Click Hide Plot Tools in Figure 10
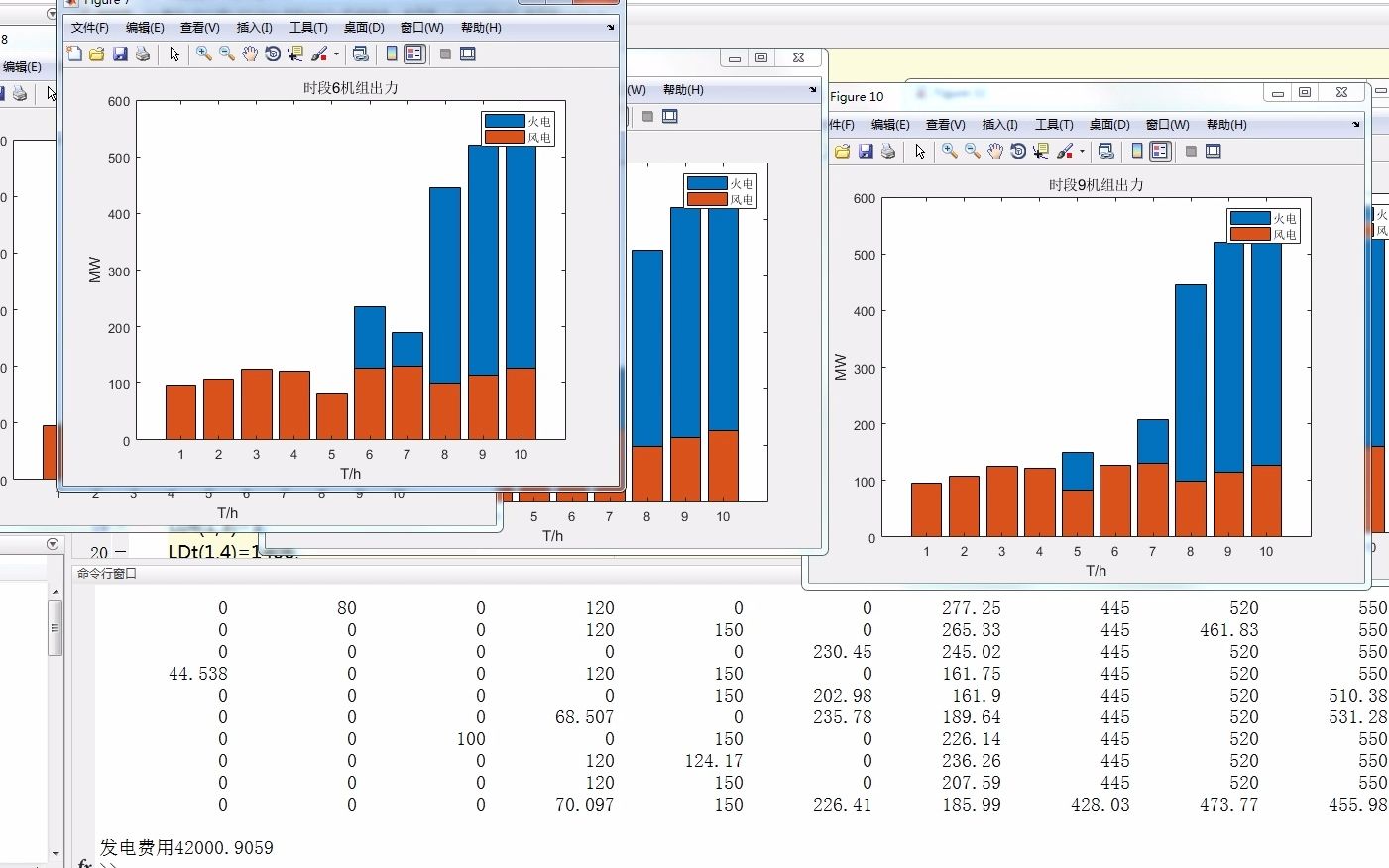Screen dimensions: 1389x868 pyautogui.click(x=1191, y=151)
